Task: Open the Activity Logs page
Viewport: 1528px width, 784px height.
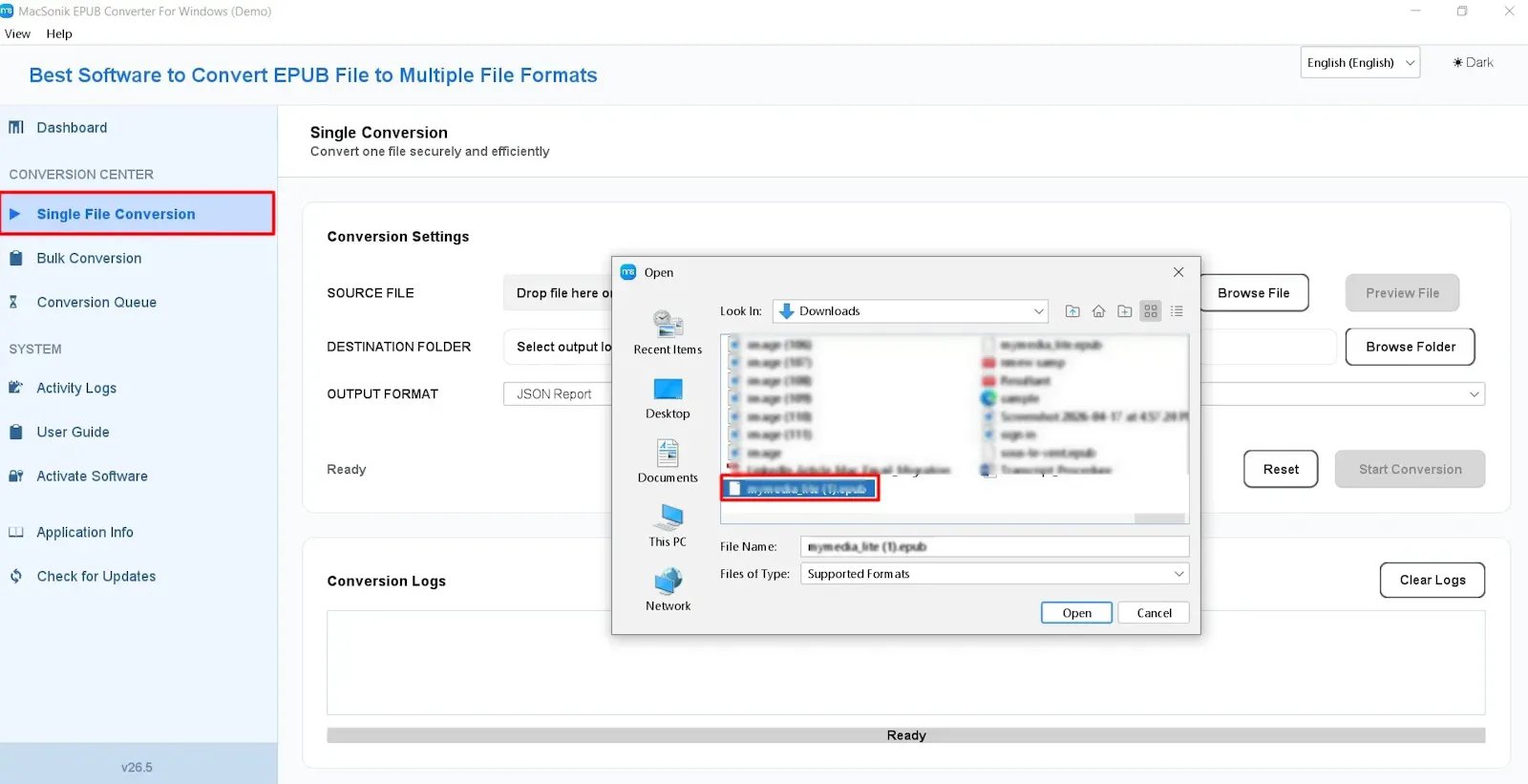Action: click(76, 388)
